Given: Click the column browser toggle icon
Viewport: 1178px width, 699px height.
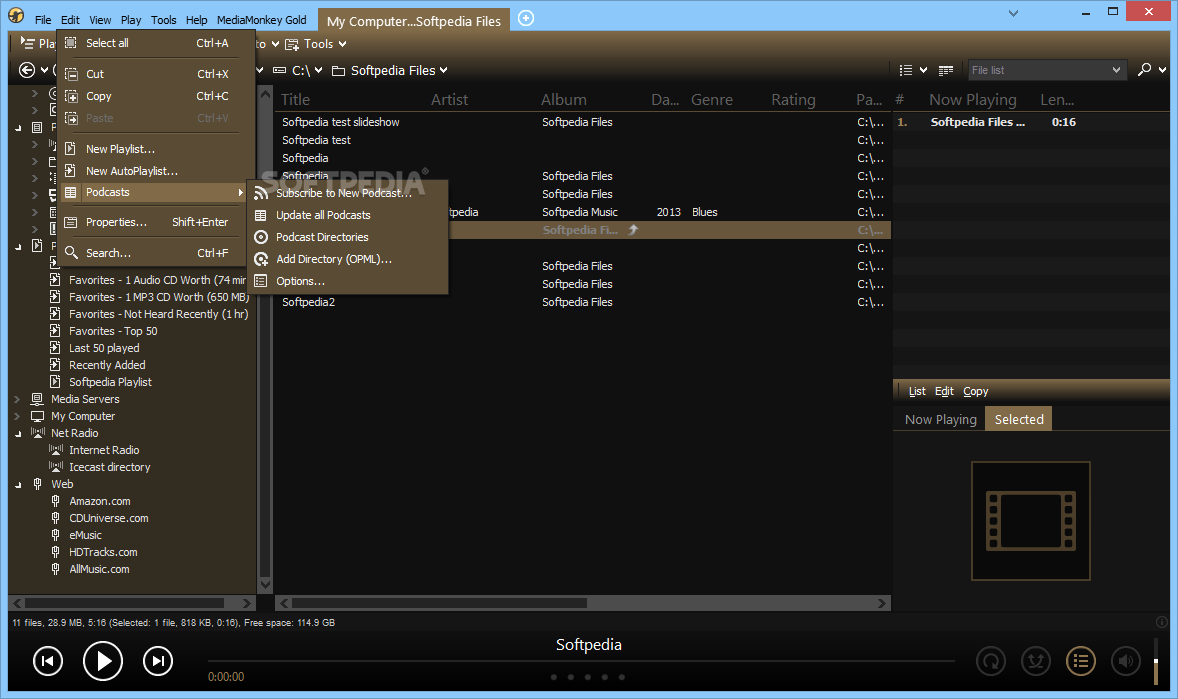Looking at the screenshot, I should 946,70.
